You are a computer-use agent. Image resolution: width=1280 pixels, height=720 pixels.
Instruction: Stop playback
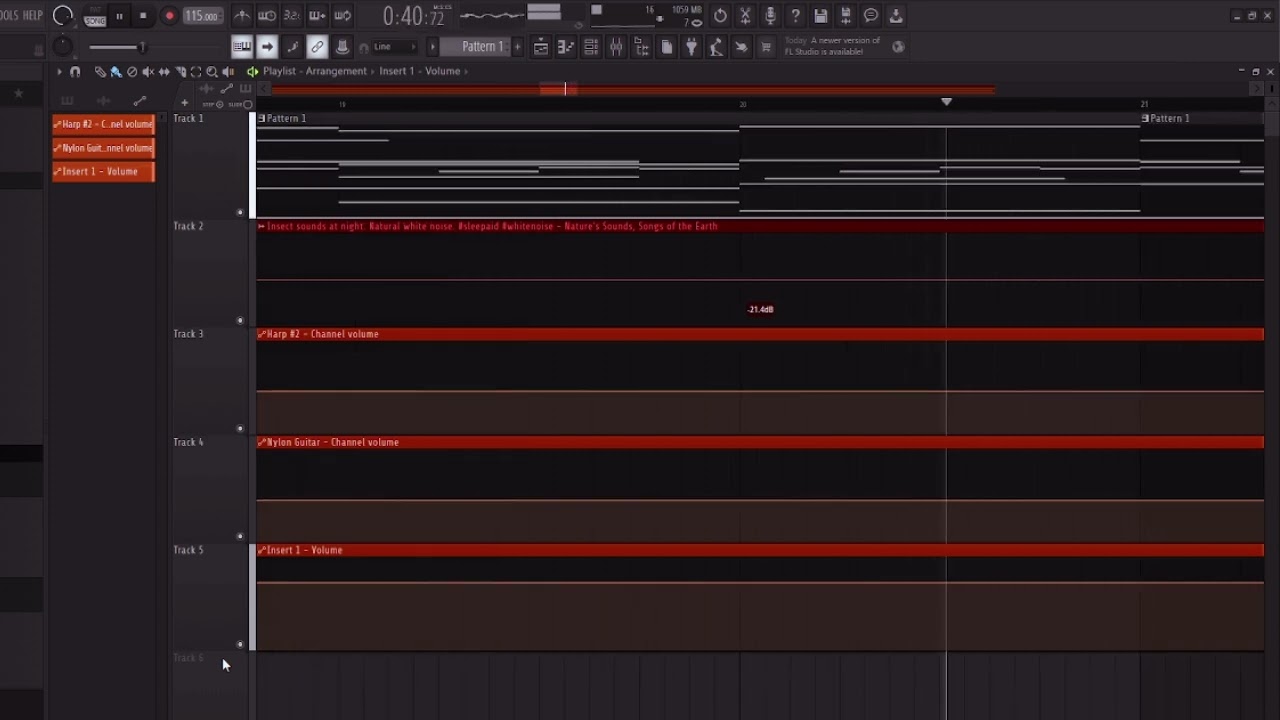(143, 16)
